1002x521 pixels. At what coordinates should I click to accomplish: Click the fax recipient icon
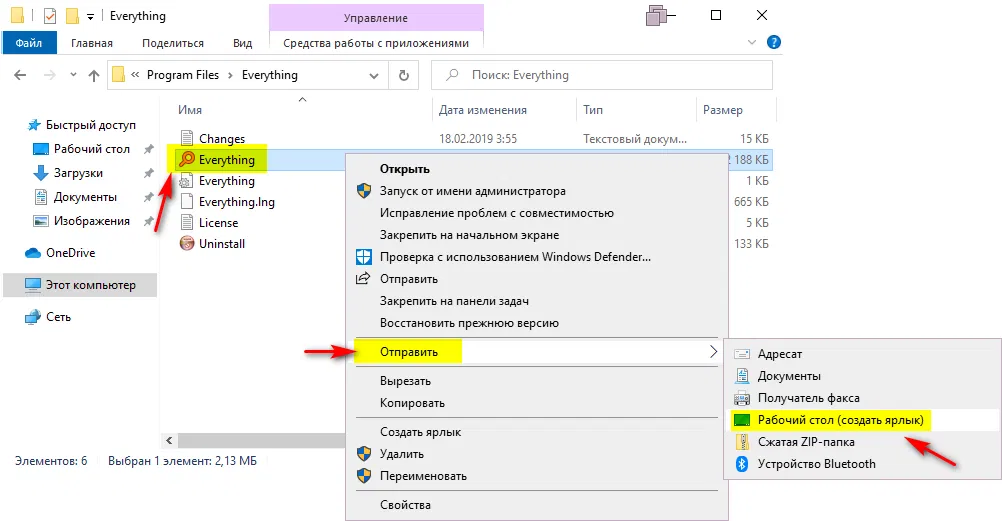tap(742, 398)
